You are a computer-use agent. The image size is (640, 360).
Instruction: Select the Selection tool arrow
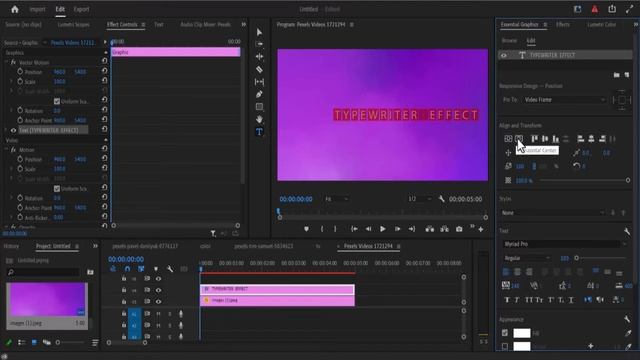(x=259, y=32)
